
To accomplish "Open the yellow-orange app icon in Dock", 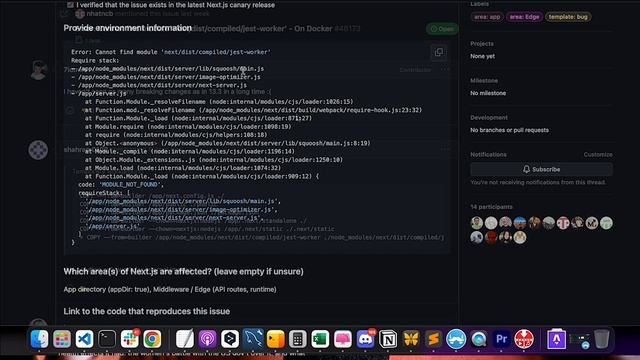I will (275, 339).
